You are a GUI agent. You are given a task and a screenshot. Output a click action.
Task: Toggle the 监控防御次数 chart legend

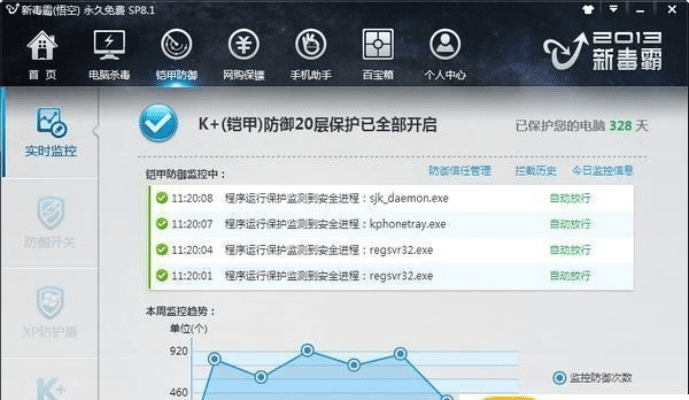(x=594, y=377)
